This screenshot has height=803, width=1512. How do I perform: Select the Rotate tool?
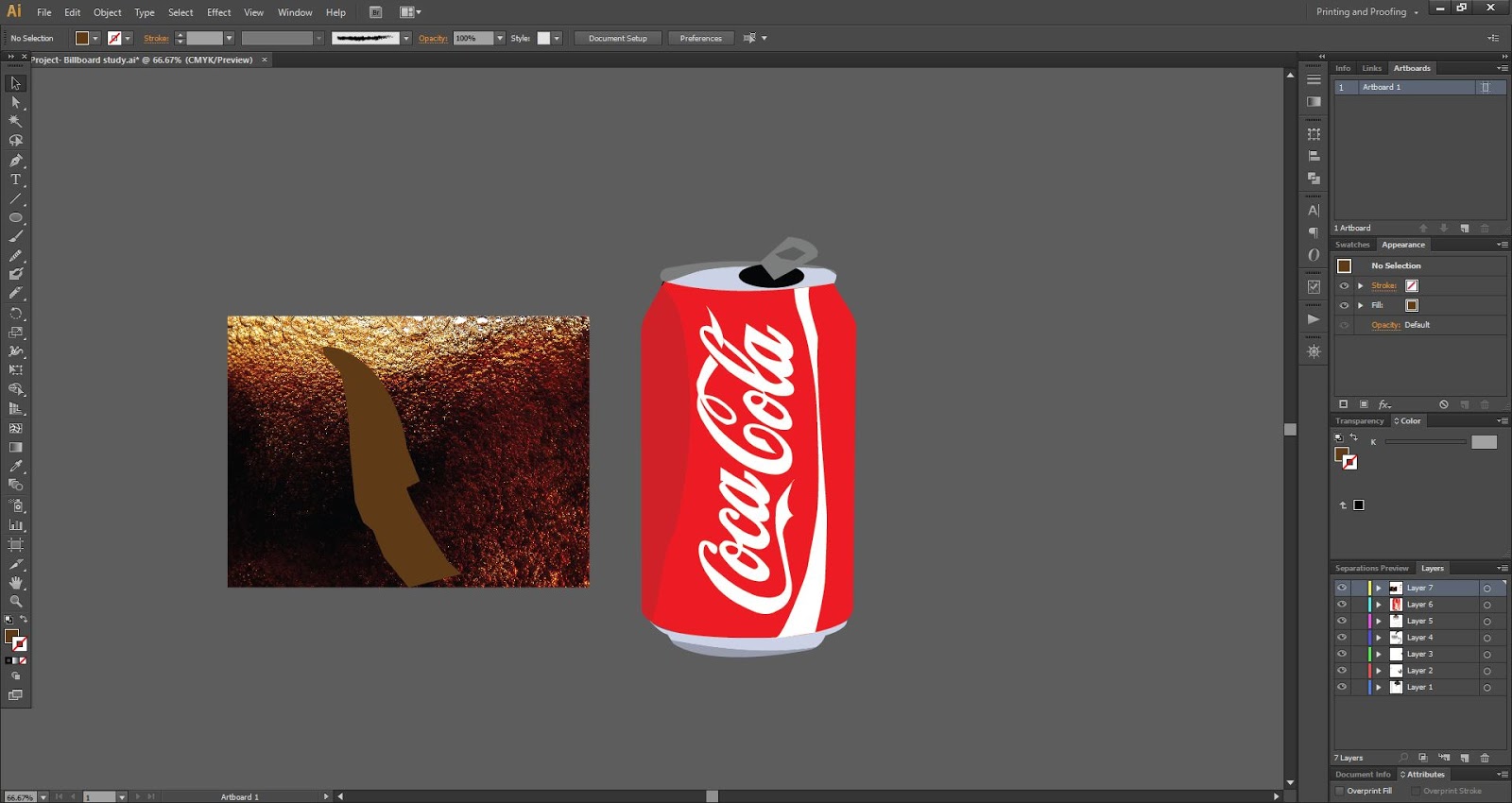[16, 313]
